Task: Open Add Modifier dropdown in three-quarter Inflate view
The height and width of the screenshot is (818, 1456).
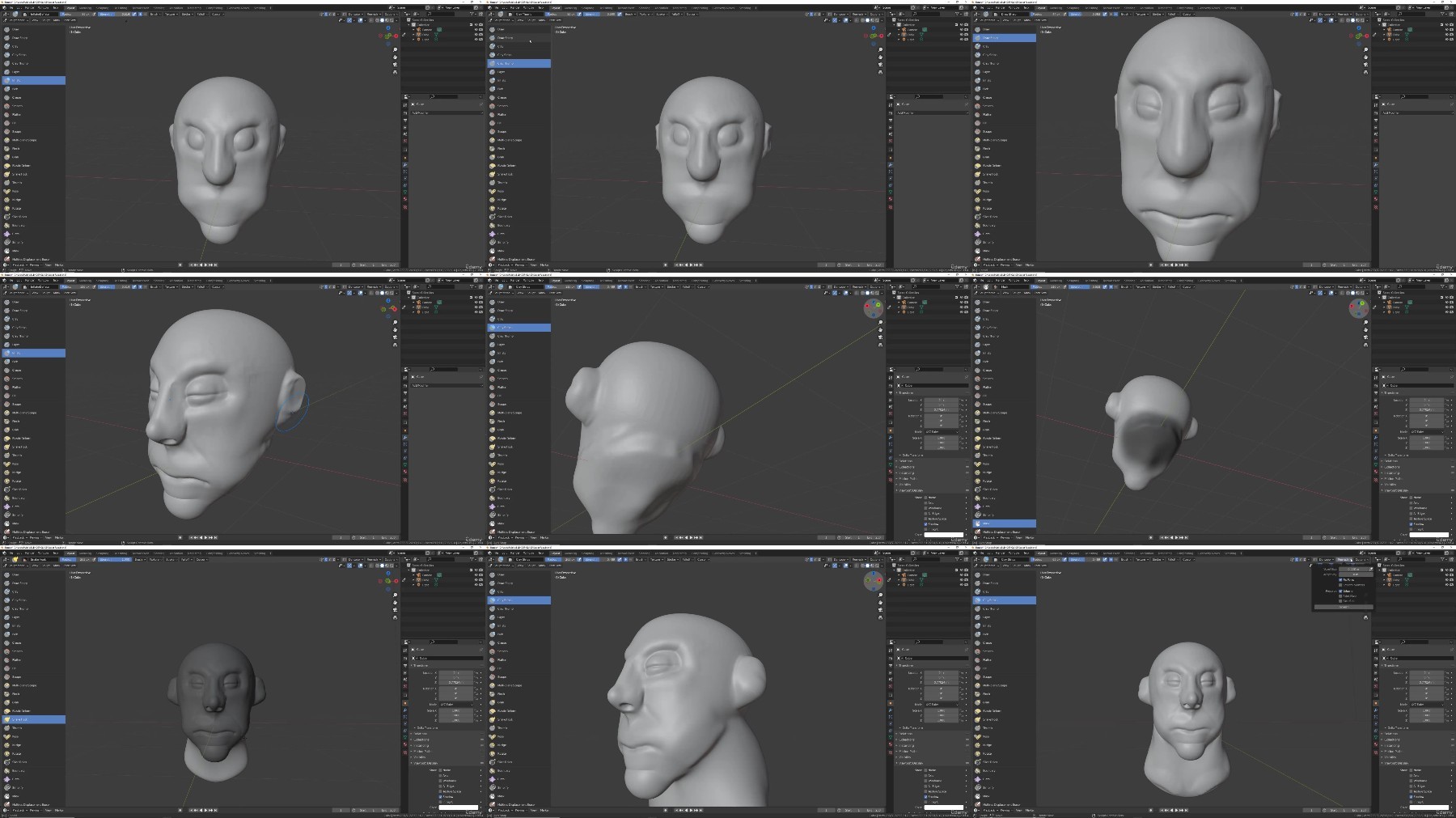Action: pos(447,385)
